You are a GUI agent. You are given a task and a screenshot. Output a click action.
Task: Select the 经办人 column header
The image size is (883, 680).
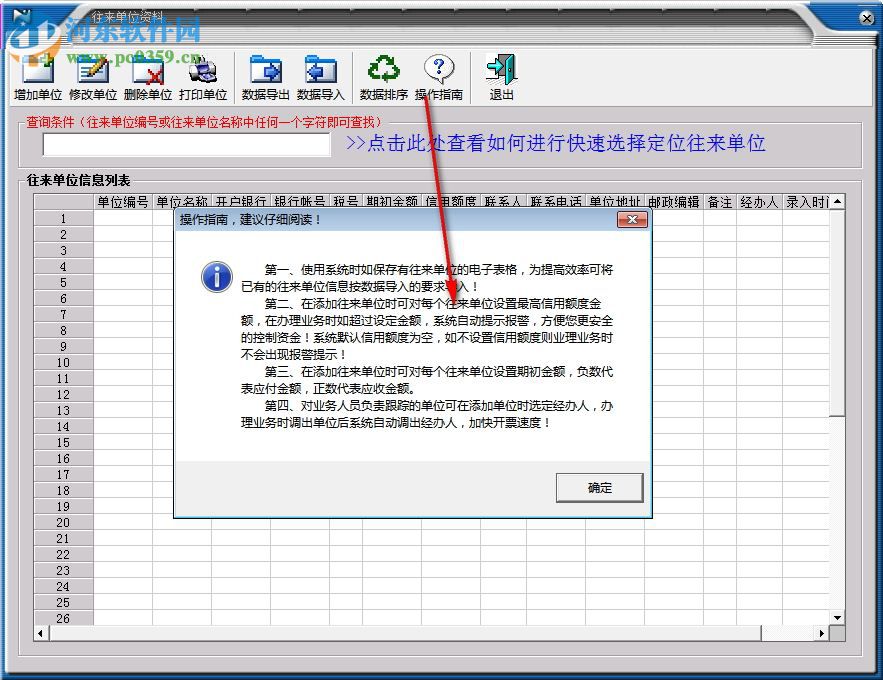758,200
